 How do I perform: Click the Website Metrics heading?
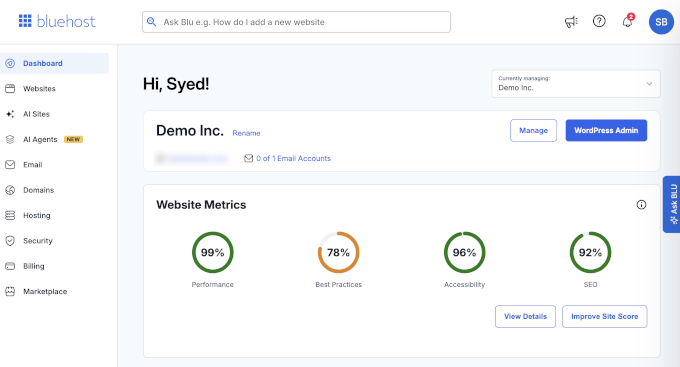201,205
